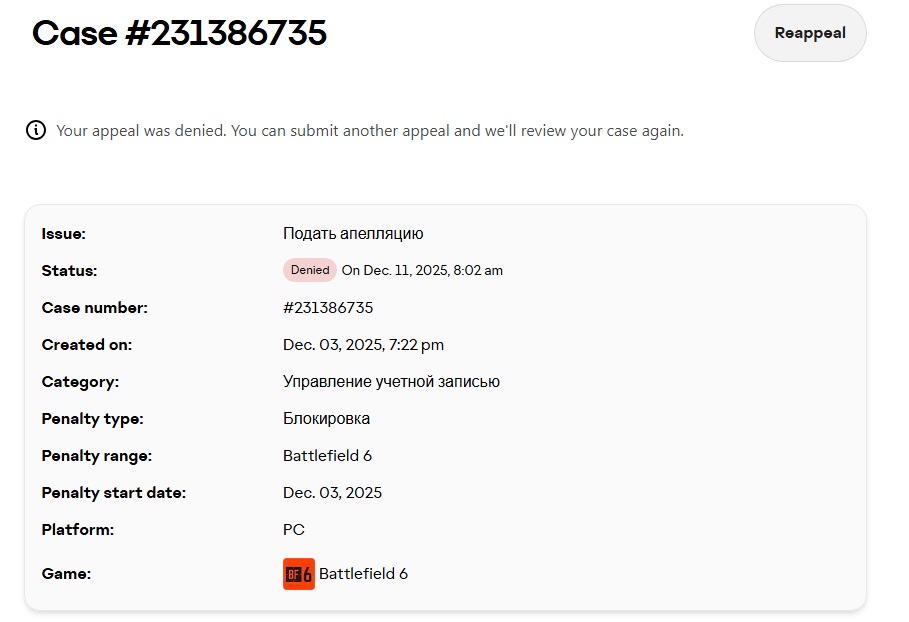Click the Battlefield 6 game icon

[299, 574]
